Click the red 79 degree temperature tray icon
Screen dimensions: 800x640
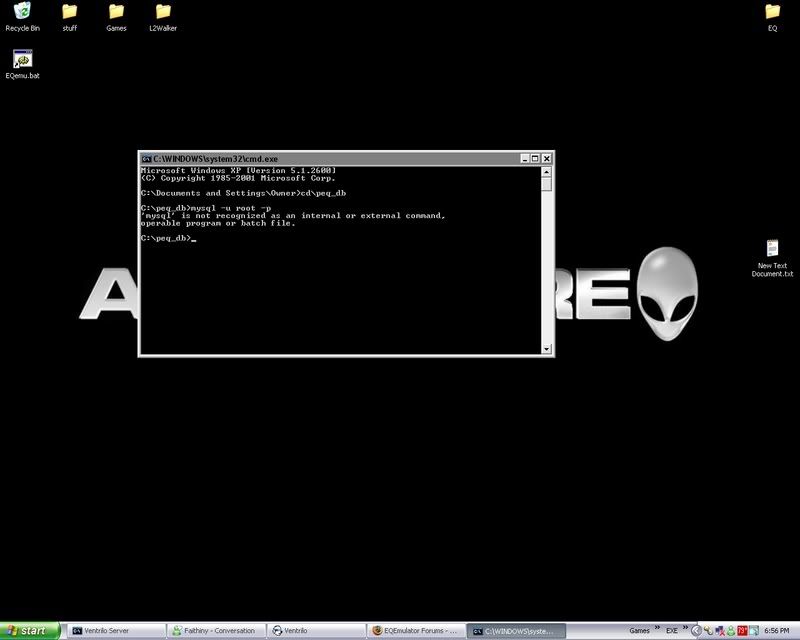tap(742, 631)
